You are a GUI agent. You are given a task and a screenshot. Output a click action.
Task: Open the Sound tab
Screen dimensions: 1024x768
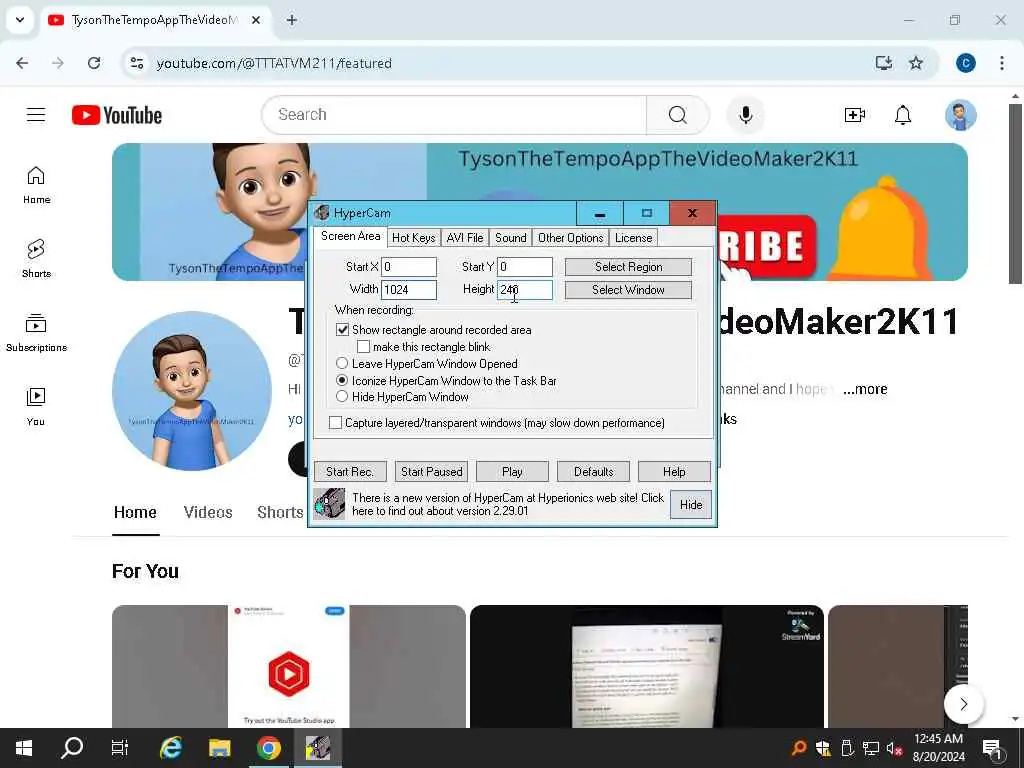[511, 238]
